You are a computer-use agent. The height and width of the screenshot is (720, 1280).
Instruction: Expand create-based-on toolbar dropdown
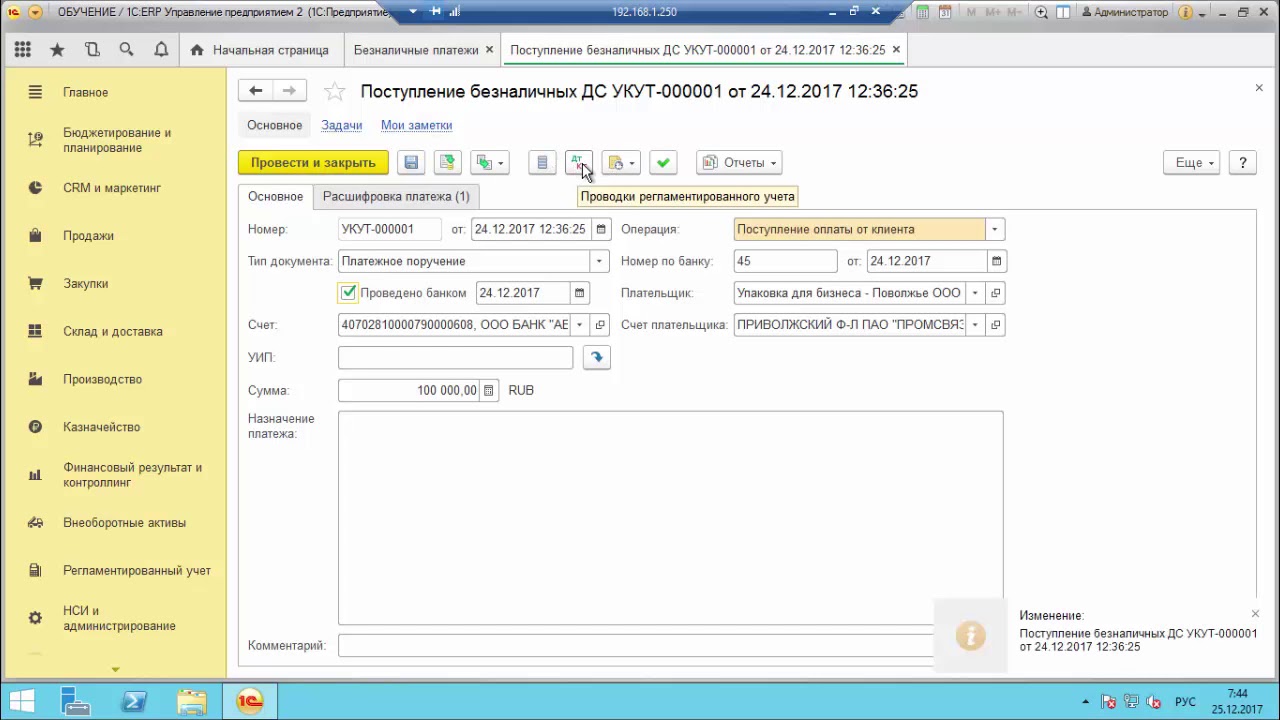(x=490, y=163)
